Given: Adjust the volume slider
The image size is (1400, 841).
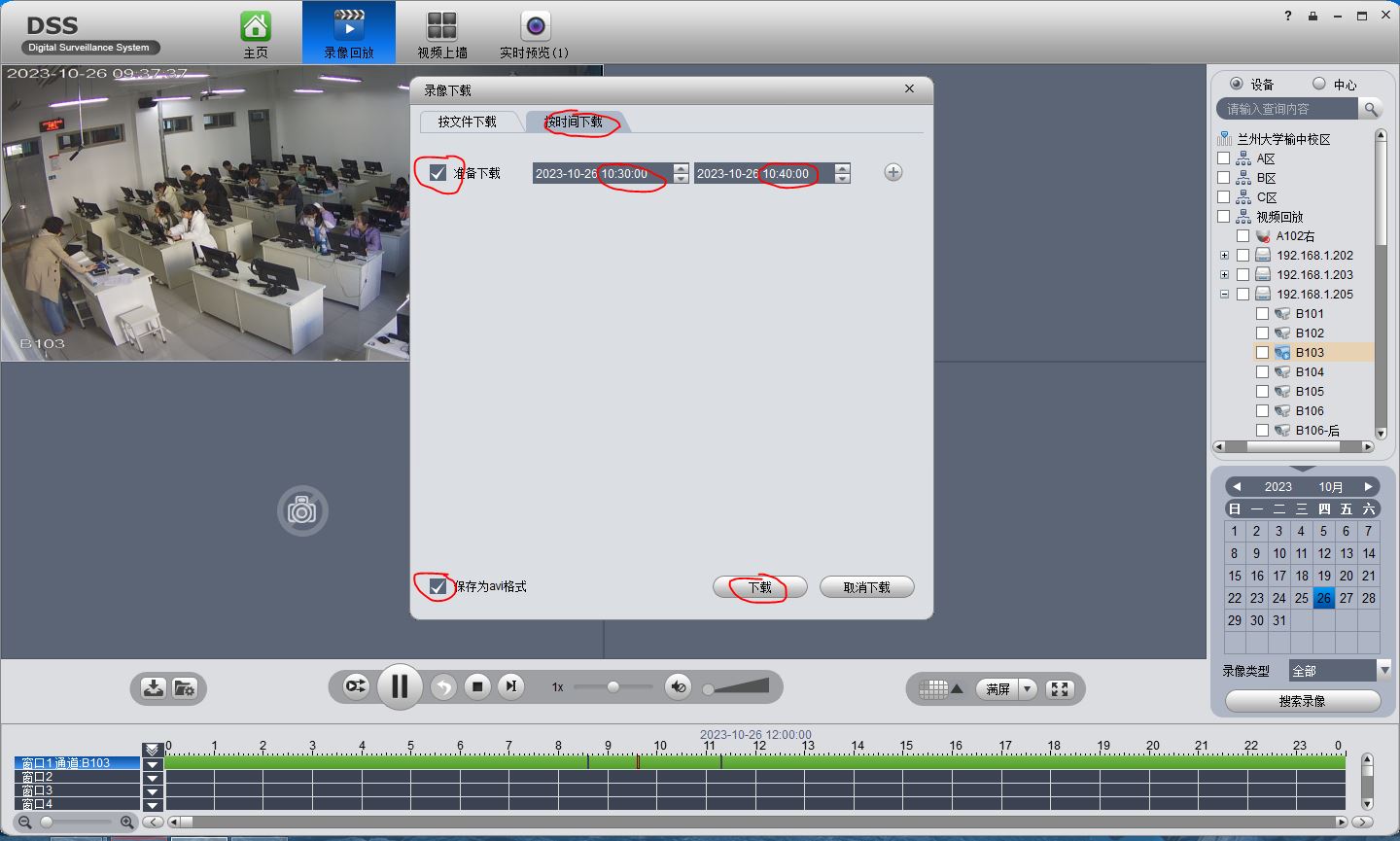Looking at the screenshot, I should coord(736,686).
